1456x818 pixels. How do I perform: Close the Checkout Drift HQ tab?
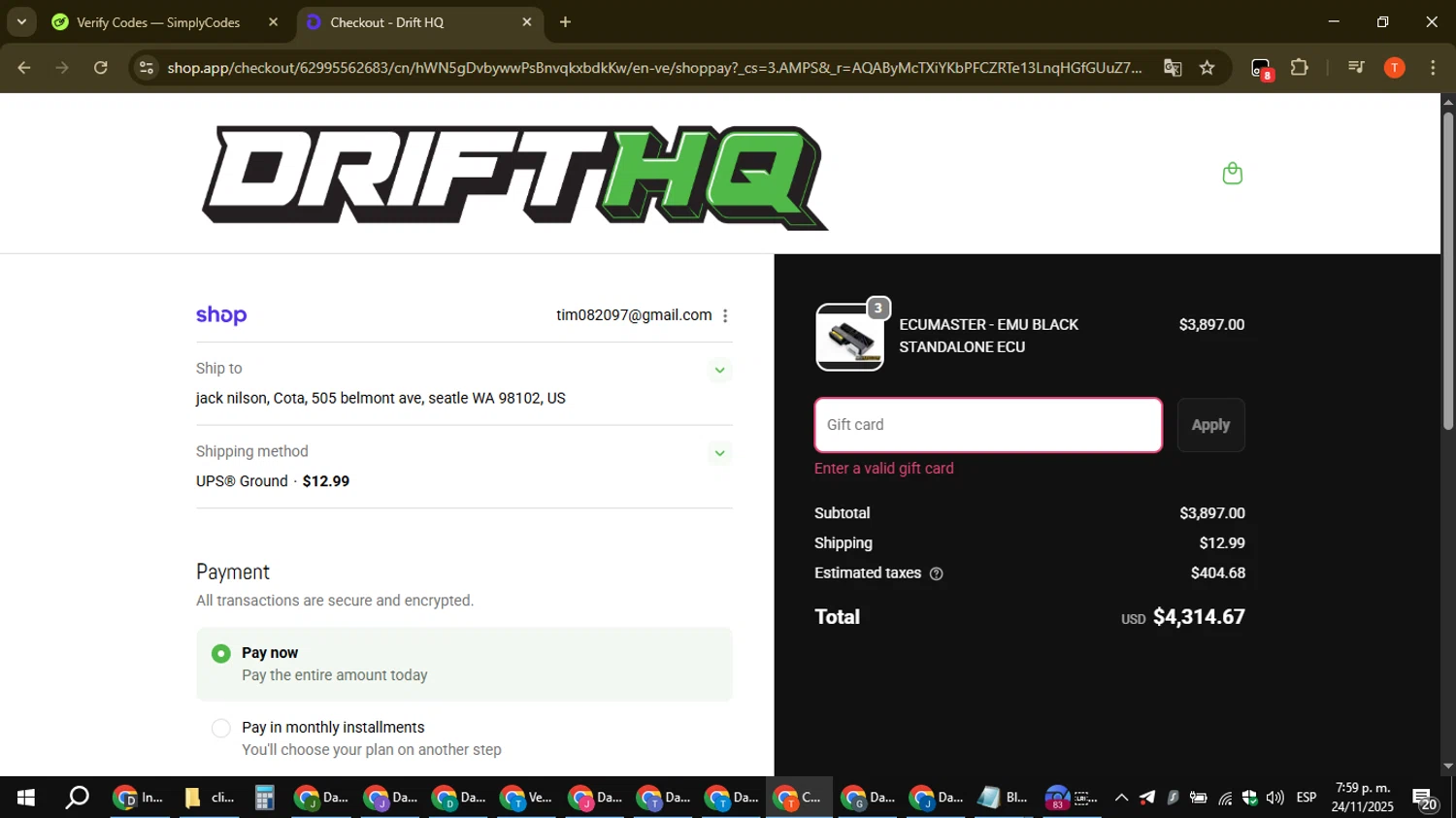[x=527, y=22]
